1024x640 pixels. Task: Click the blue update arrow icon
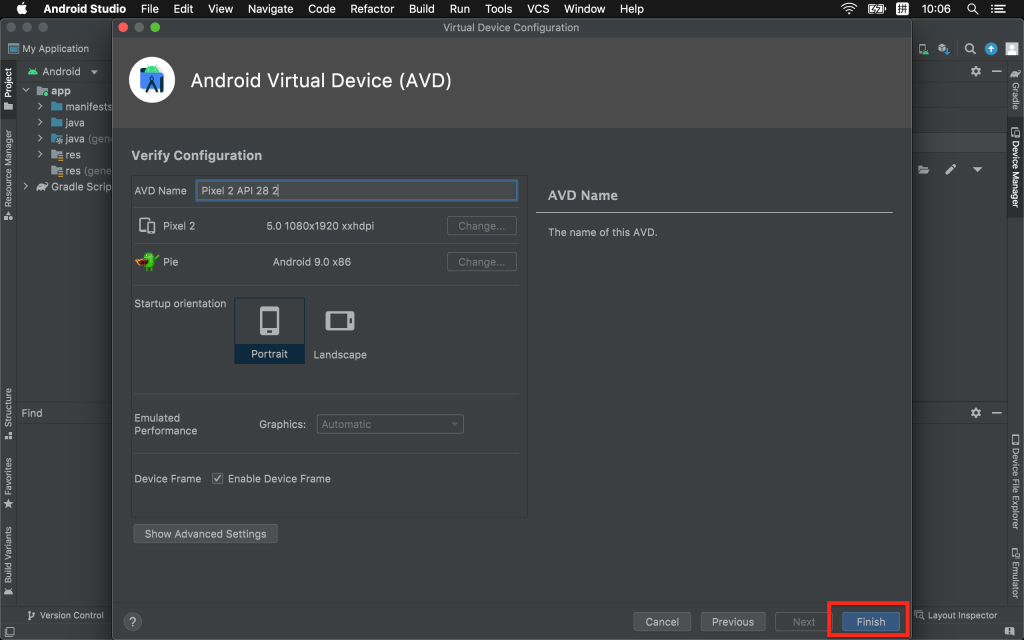pyautogui.click(x=991, y=49)
